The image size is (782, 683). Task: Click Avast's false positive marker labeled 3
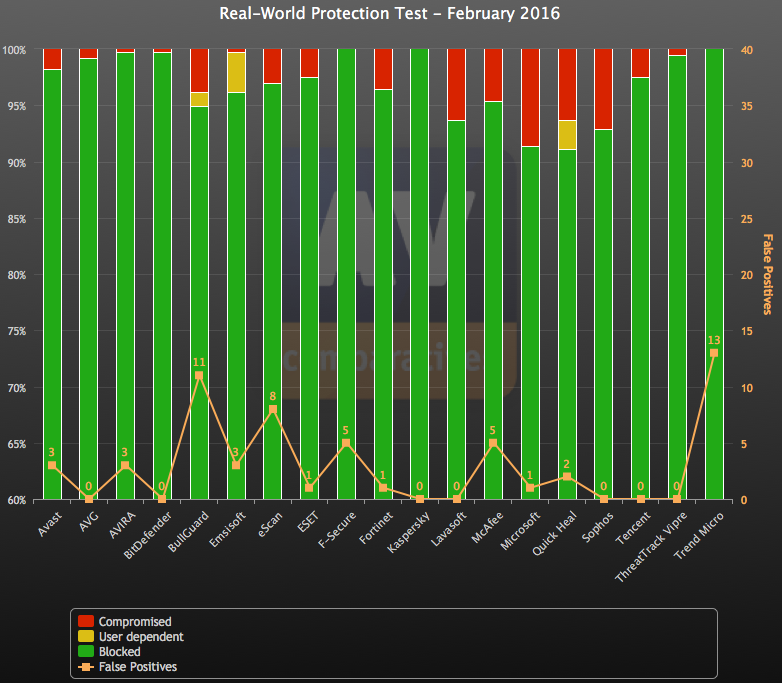[x=52, y=466]
